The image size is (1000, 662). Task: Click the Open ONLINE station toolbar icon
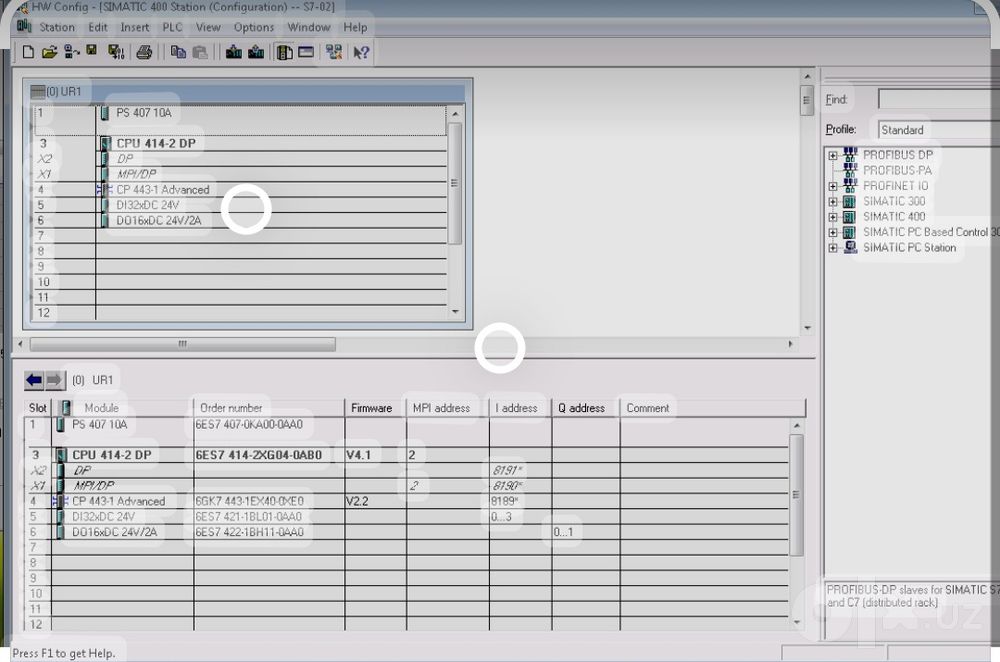tap(71, 52)
